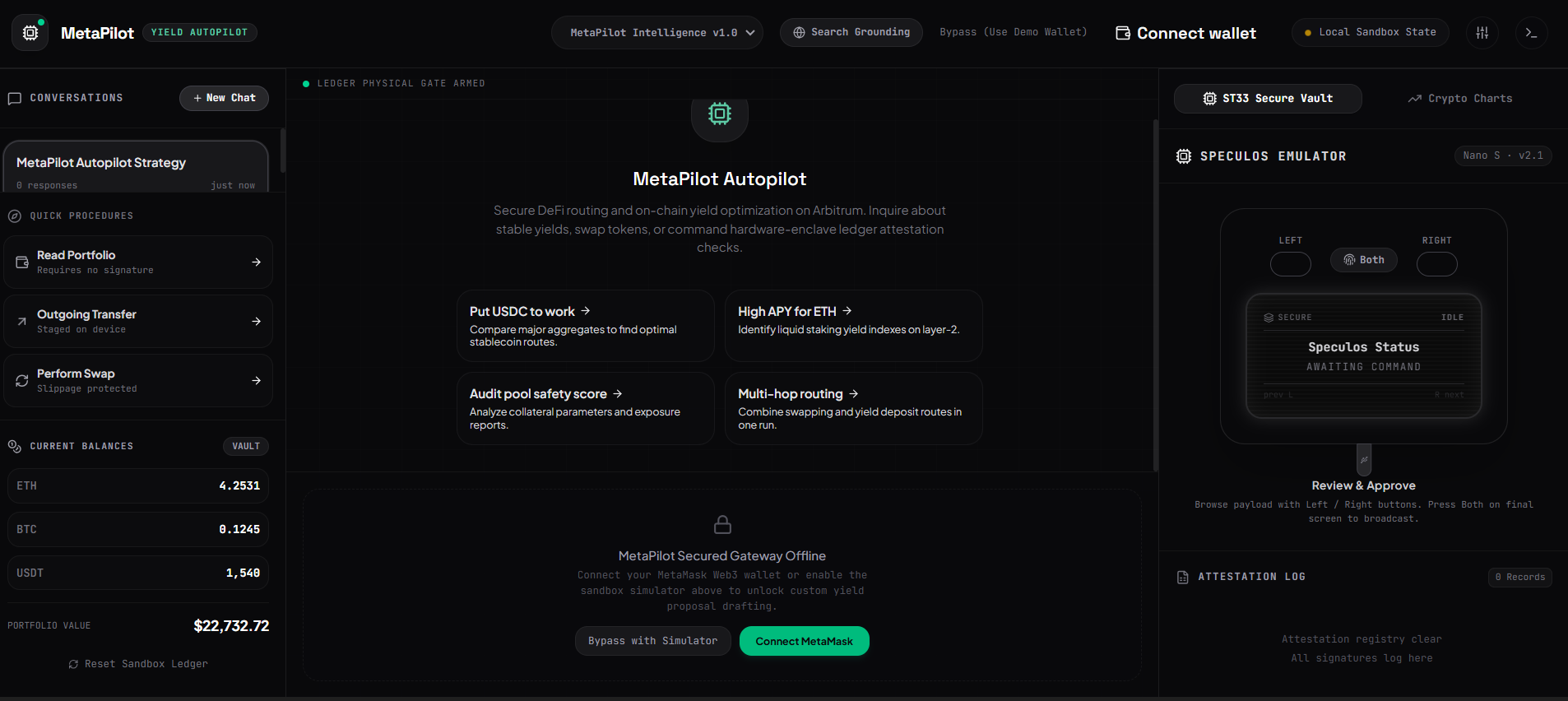Click the Connect wallet button in header
The image size is (1568, 701).
tap(1185, 33)
